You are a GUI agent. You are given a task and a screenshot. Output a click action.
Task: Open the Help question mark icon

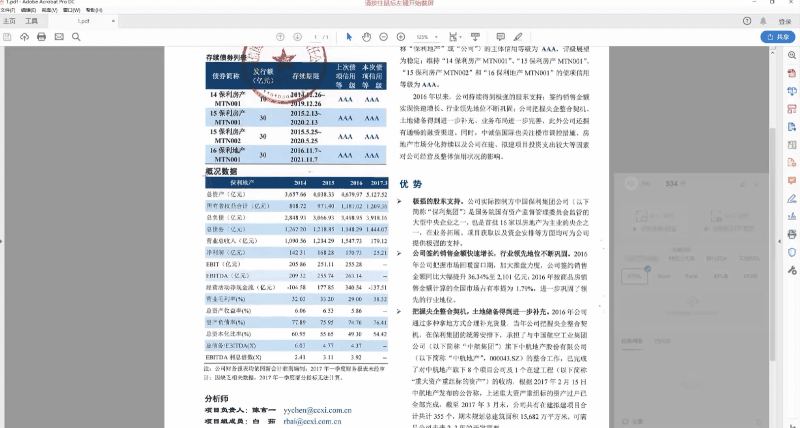[x=747, y=19]
